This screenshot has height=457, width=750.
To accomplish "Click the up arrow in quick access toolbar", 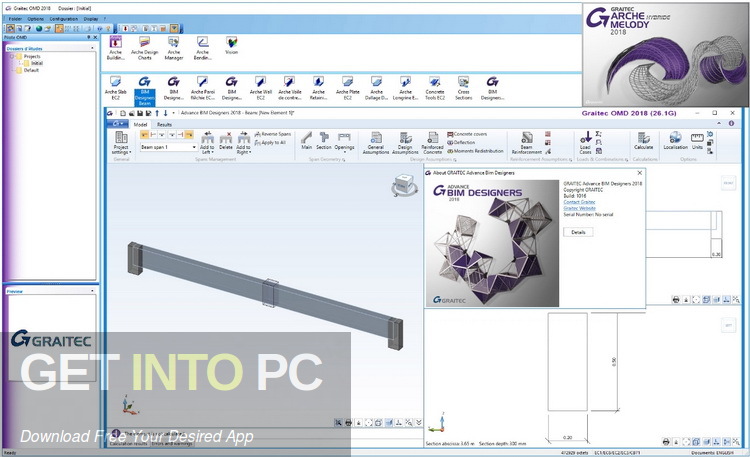I will click(157, 113).
